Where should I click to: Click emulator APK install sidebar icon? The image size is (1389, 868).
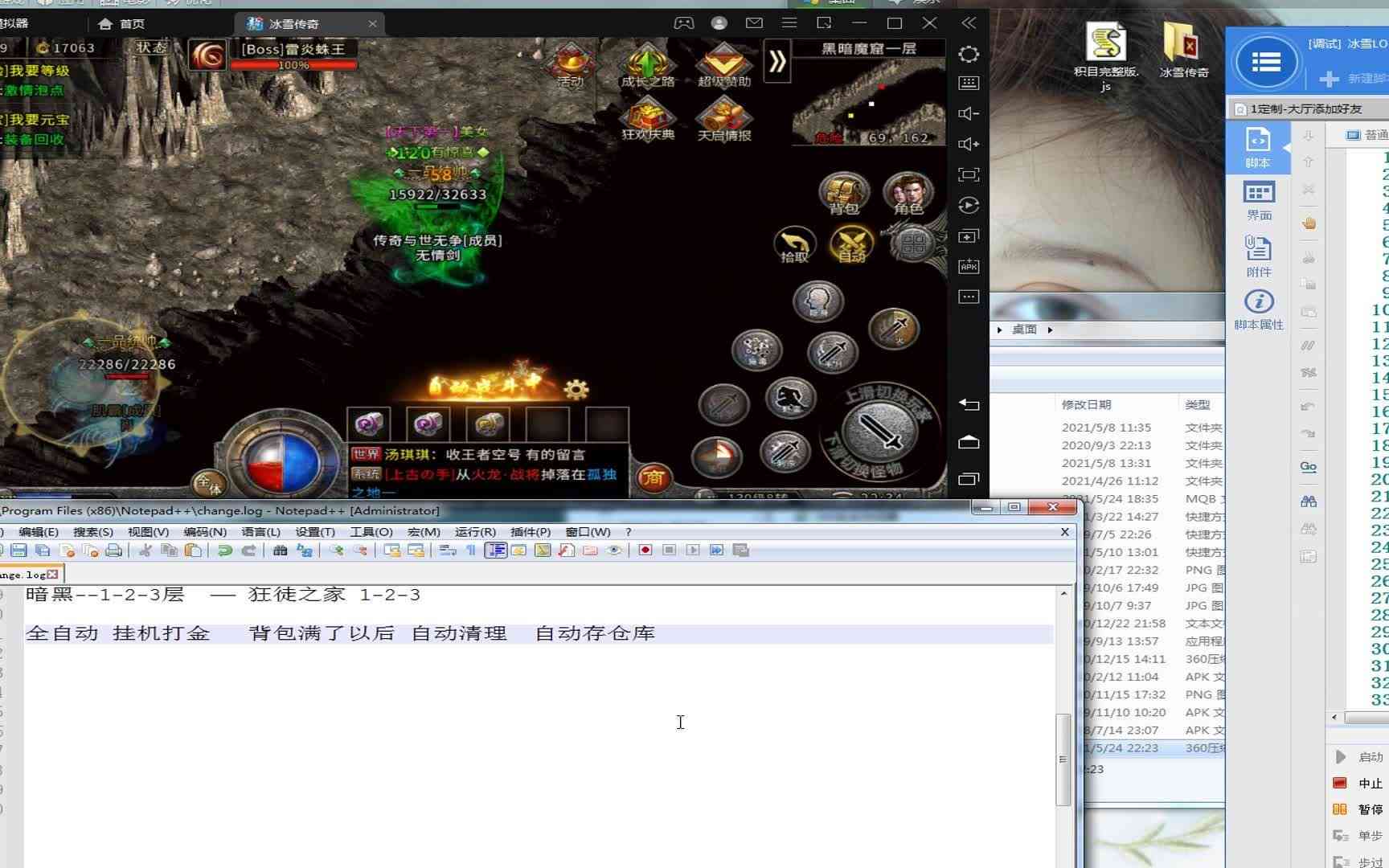click(969, 266)
